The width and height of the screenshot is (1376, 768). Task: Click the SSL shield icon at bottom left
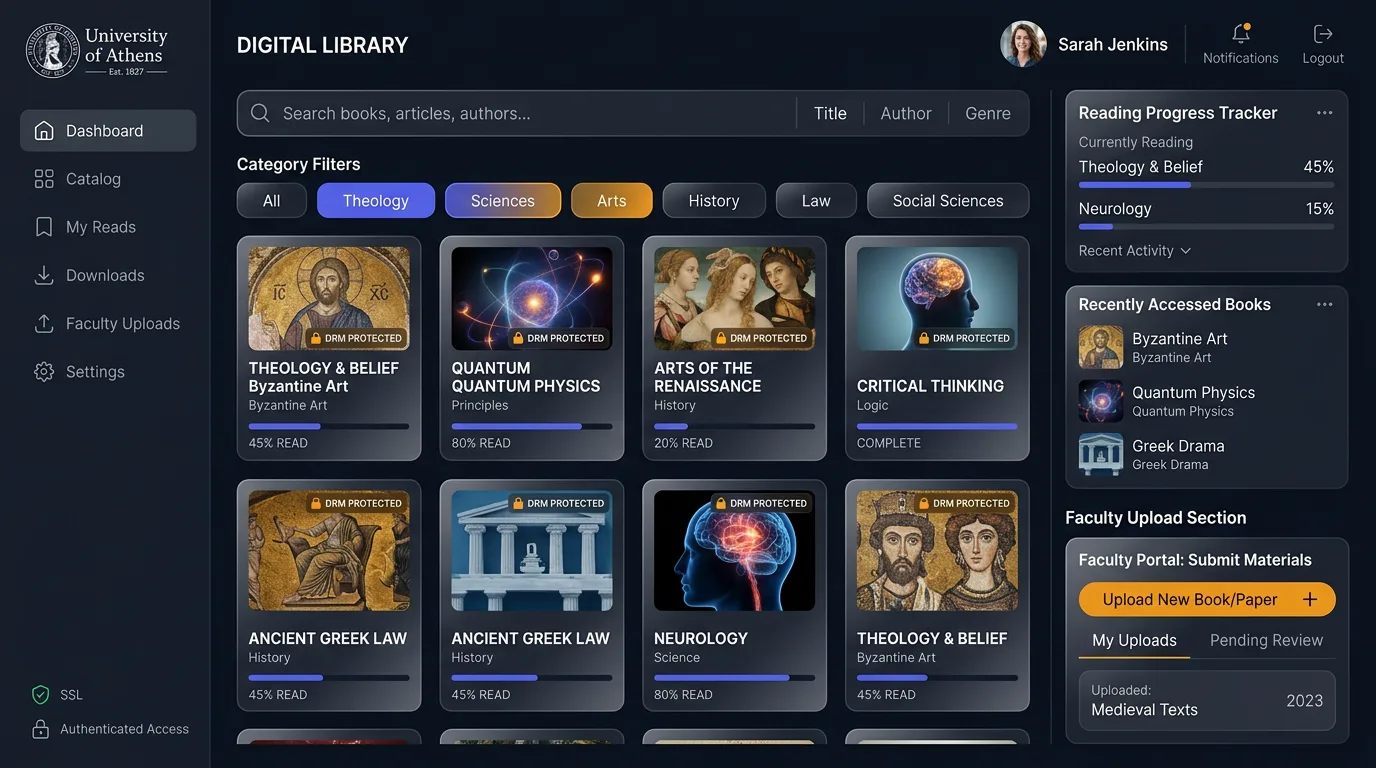tap(40, 694)
